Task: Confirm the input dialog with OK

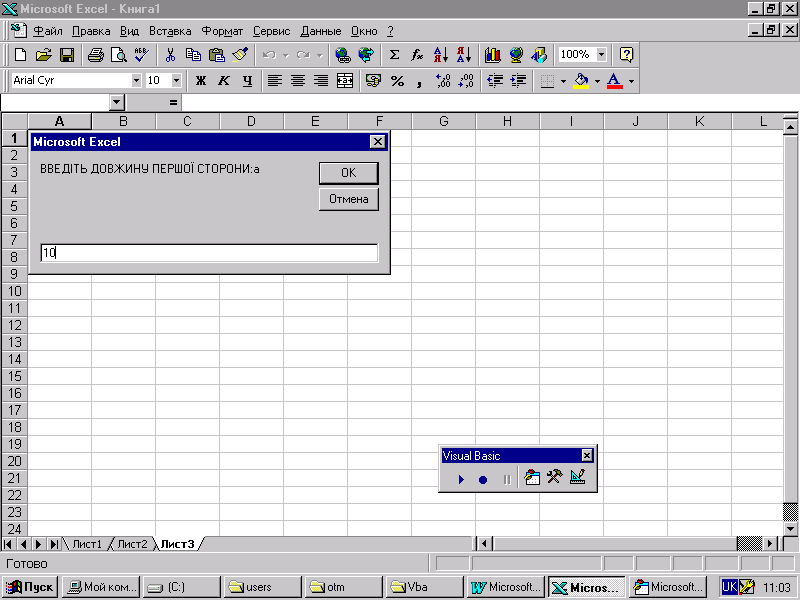Action: (x=348, y=173)
